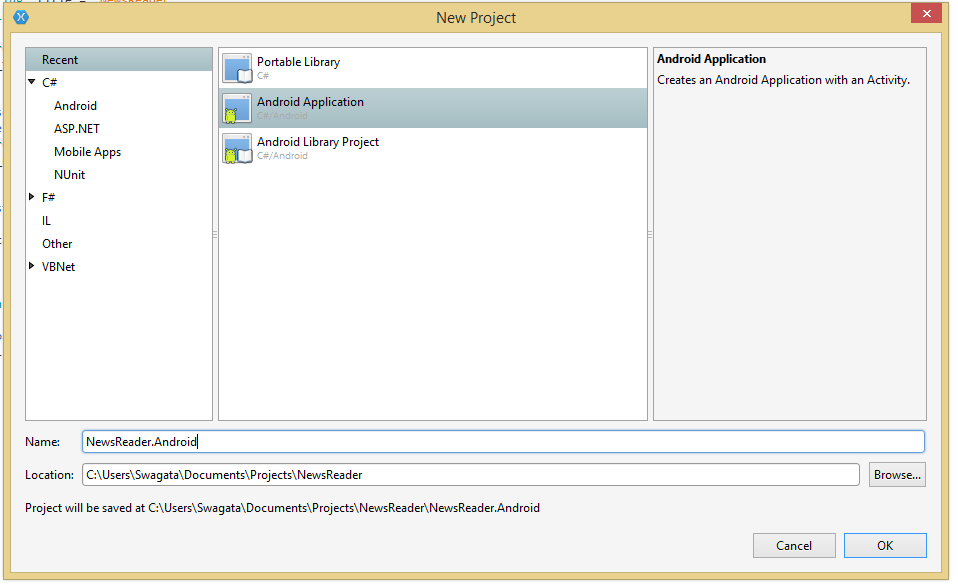Confirm with the OK button
Image resolution: width=958 pixels, height=586 pixels.
click(885, 546)
